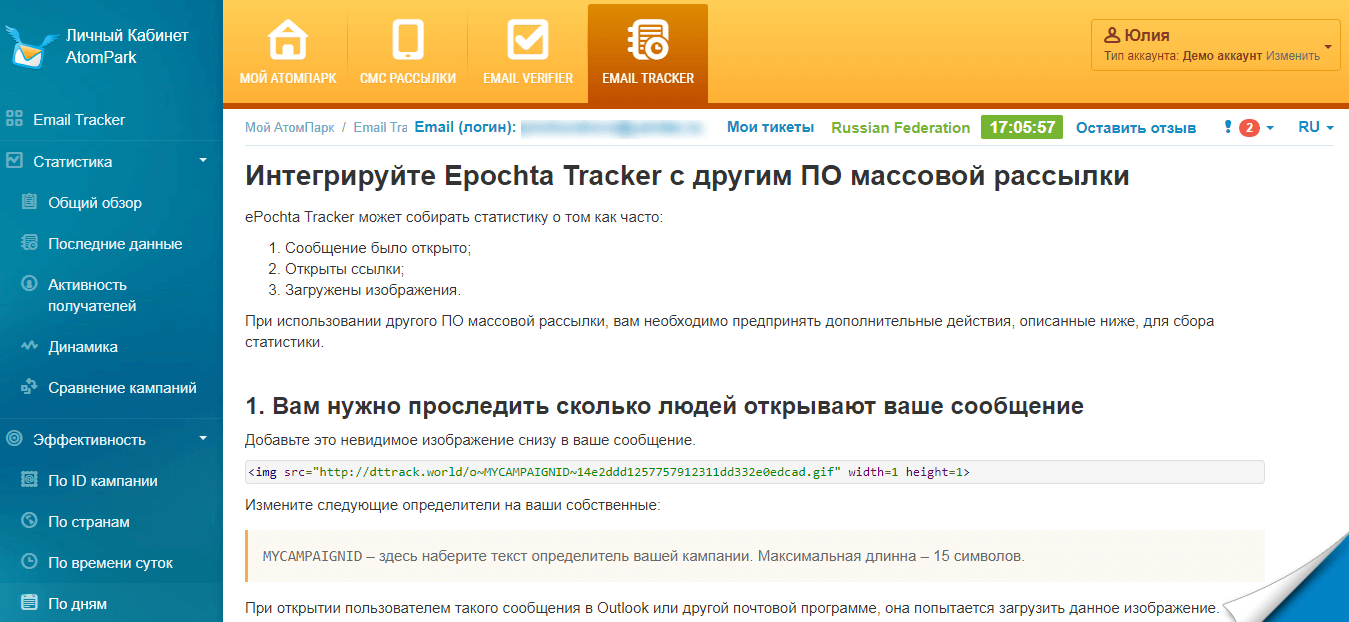Open the Юлия account dropdown arrow
The width and height of the screenshot is (1349, 622).
[x=1328, y=46]
